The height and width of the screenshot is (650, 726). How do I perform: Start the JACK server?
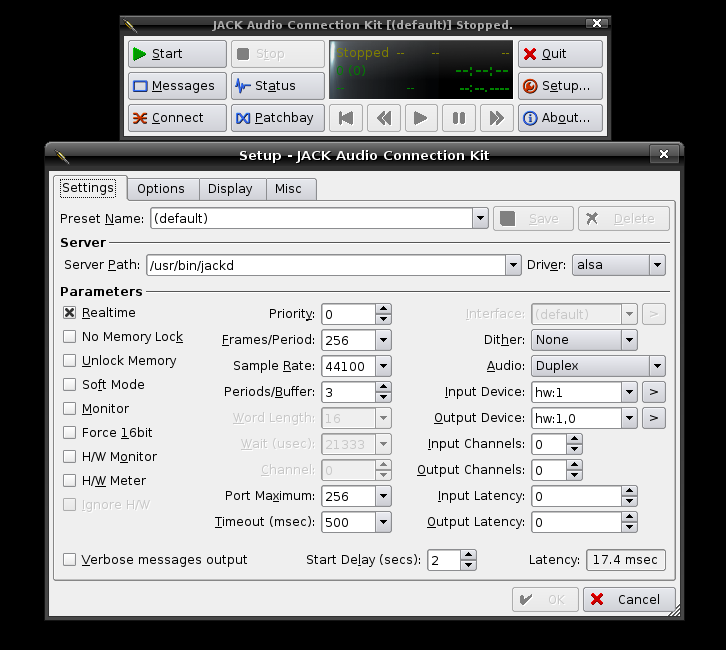177,54
